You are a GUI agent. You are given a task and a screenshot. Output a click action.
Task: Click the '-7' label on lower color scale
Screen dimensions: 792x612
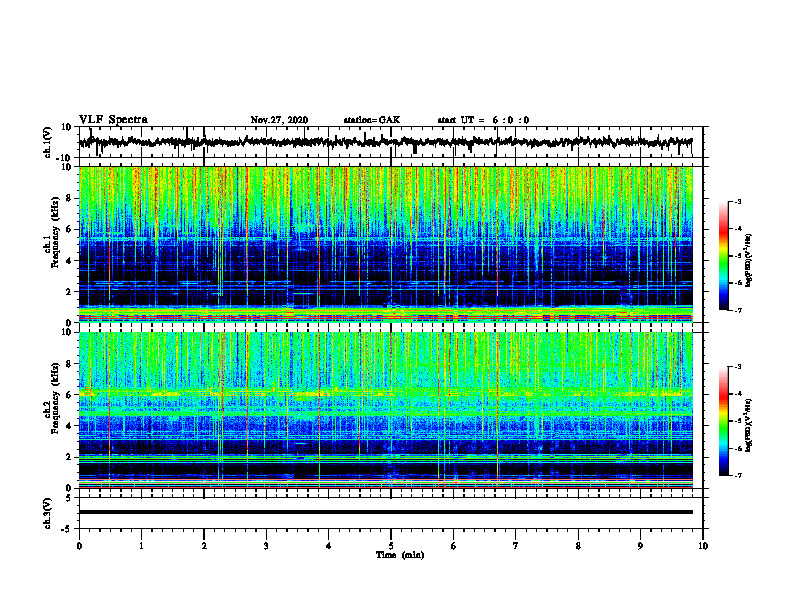click(737, 475)
